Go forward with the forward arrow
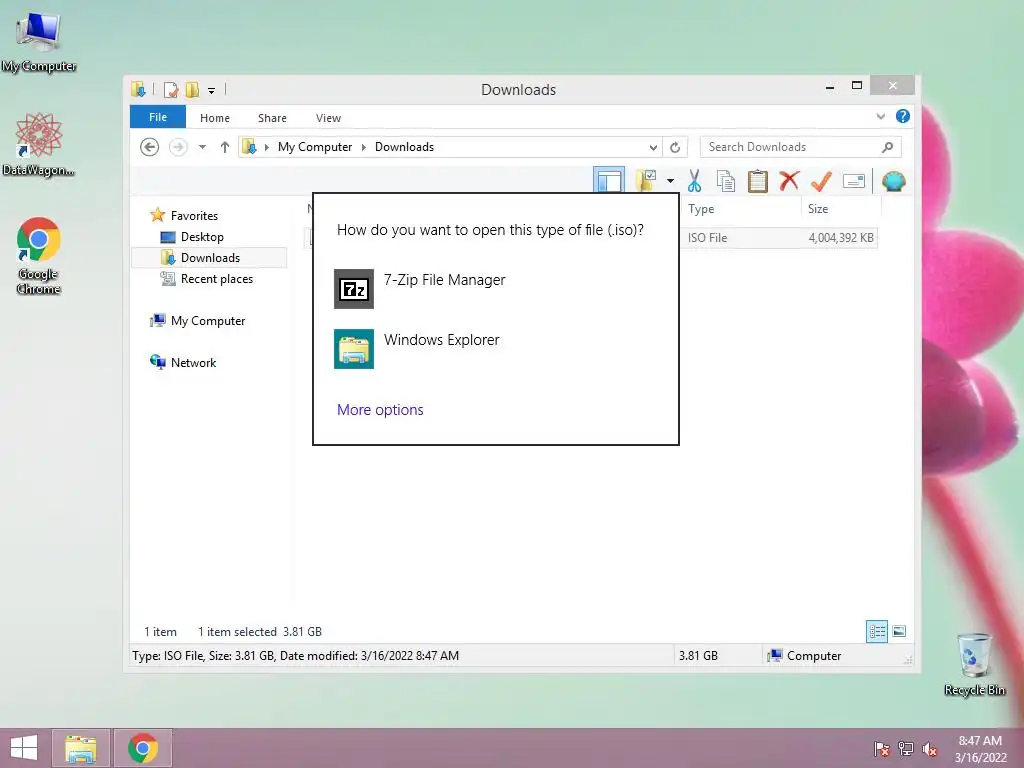 pyautogui.click(x=178, y=147)
